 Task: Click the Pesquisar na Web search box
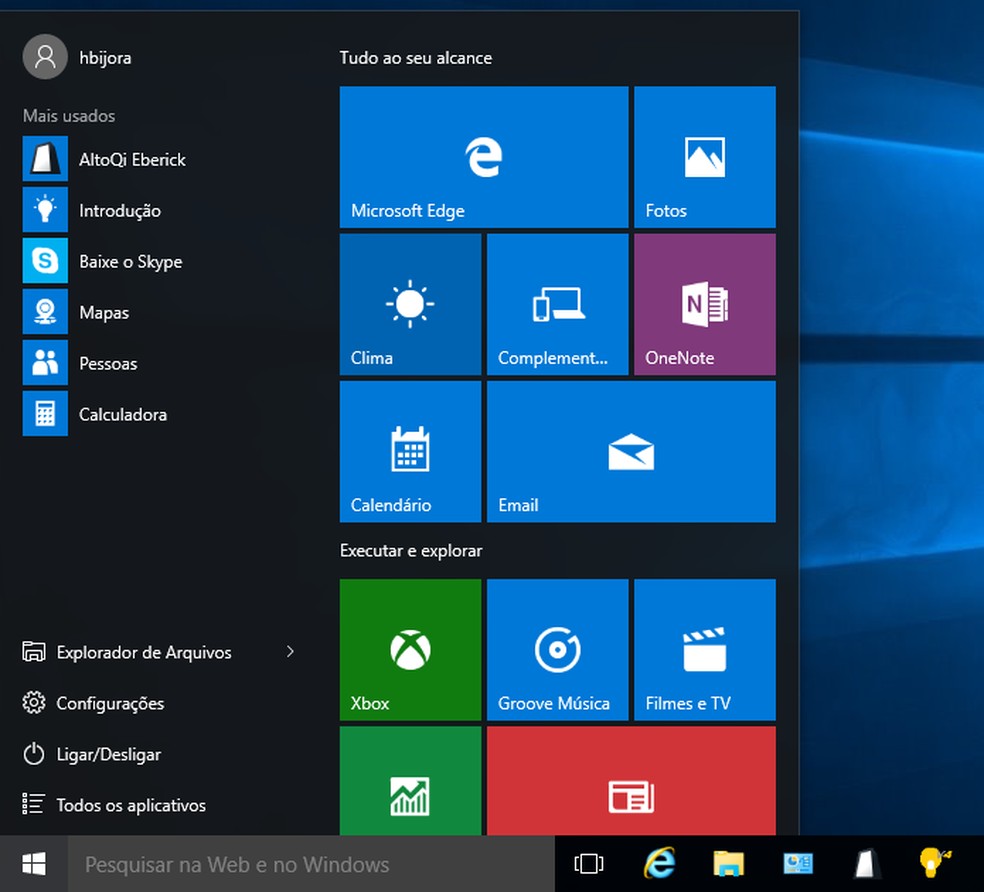pos(310,864)
